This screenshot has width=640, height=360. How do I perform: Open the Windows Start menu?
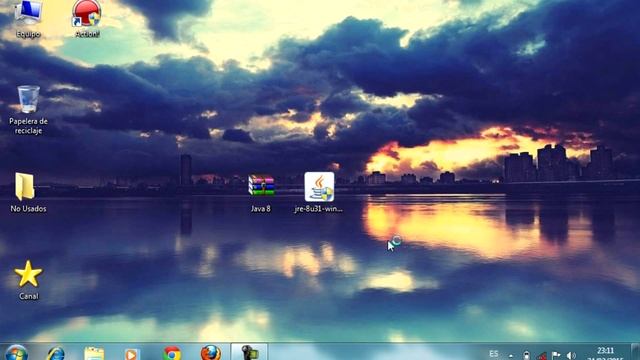coord(16,353)
